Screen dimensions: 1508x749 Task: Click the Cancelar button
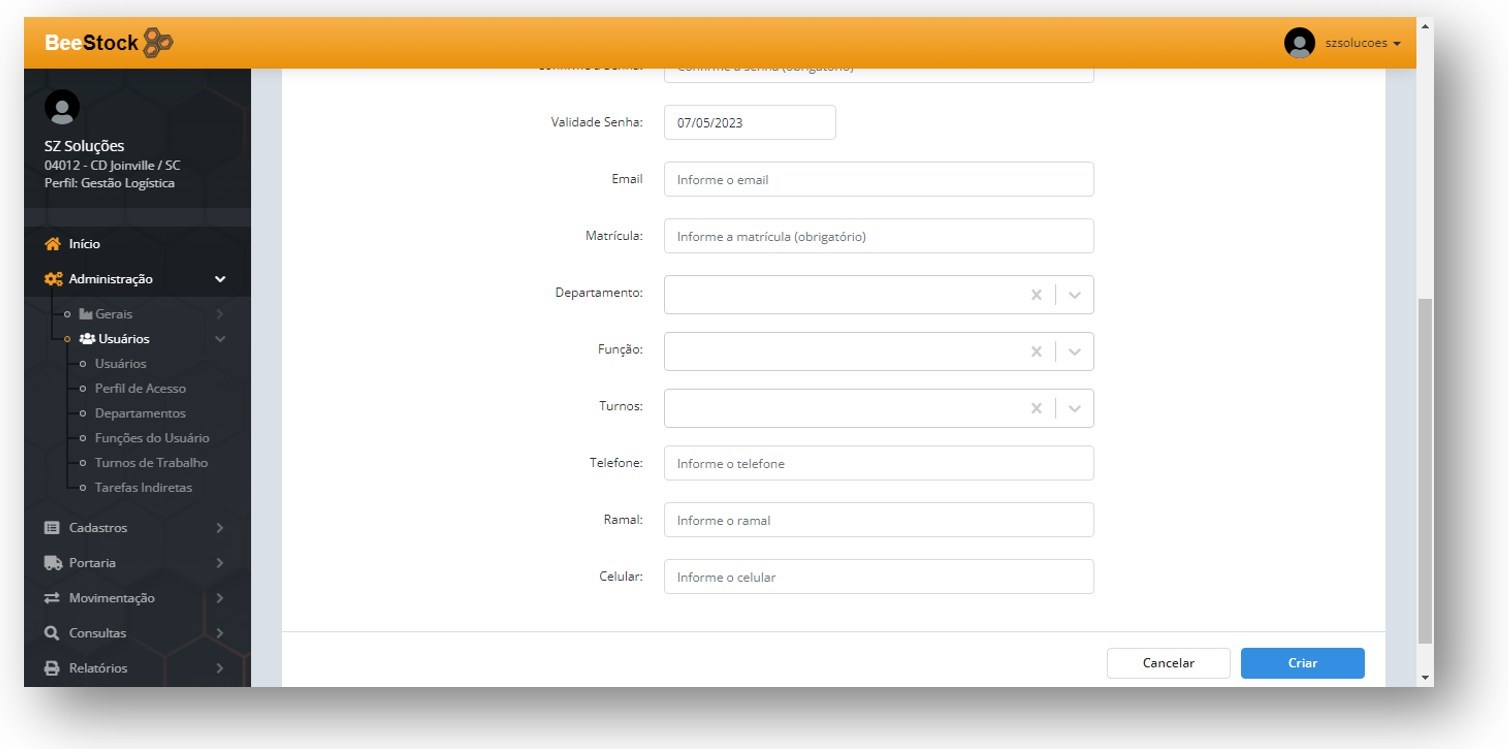pos(1168,663)
